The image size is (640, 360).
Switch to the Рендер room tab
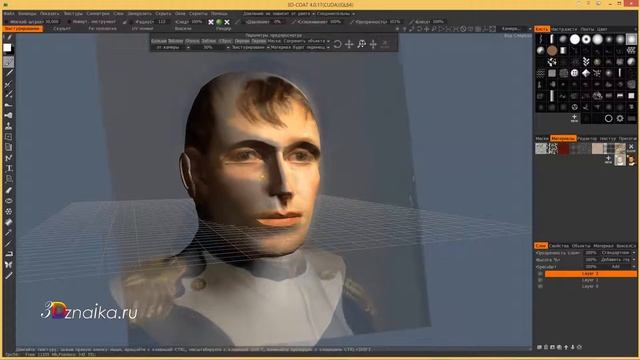click(x=224, y=29)
